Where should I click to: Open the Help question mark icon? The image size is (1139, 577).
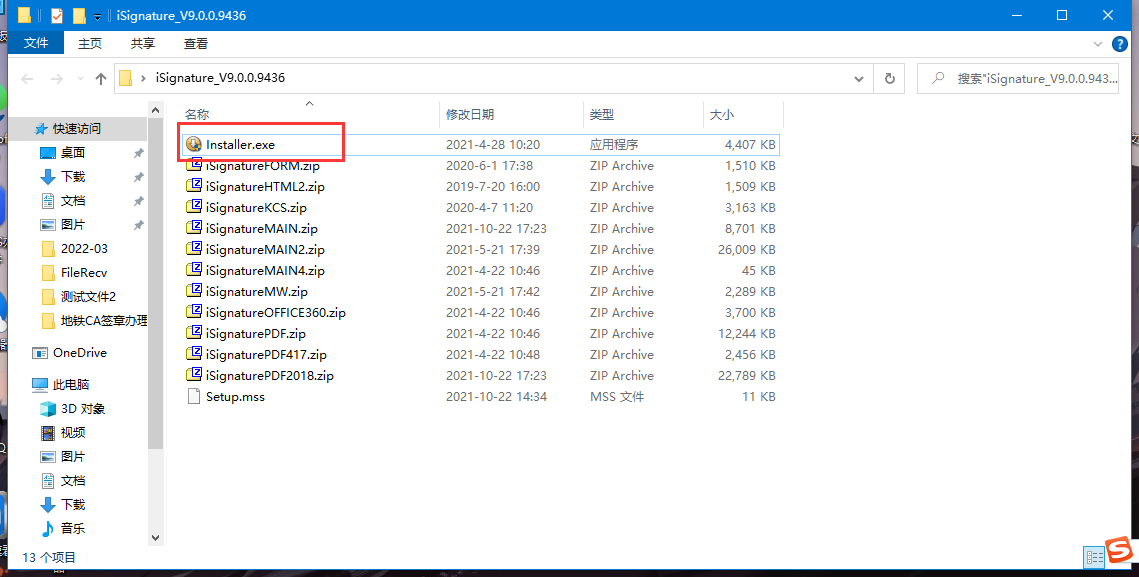(x=1122, y=44)
